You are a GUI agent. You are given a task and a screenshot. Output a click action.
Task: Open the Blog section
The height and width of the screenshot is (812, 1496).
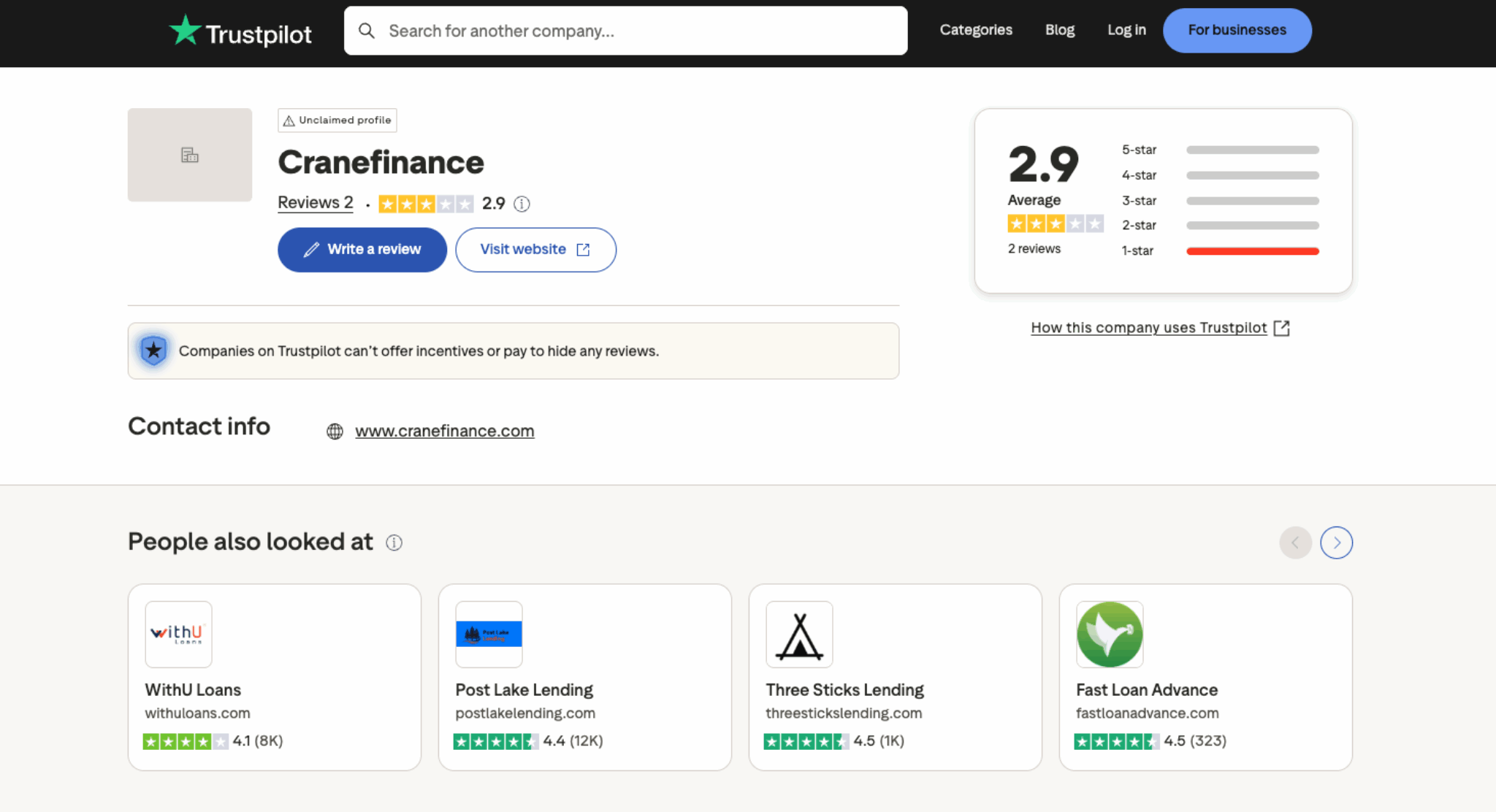[x=1059, y=30]
